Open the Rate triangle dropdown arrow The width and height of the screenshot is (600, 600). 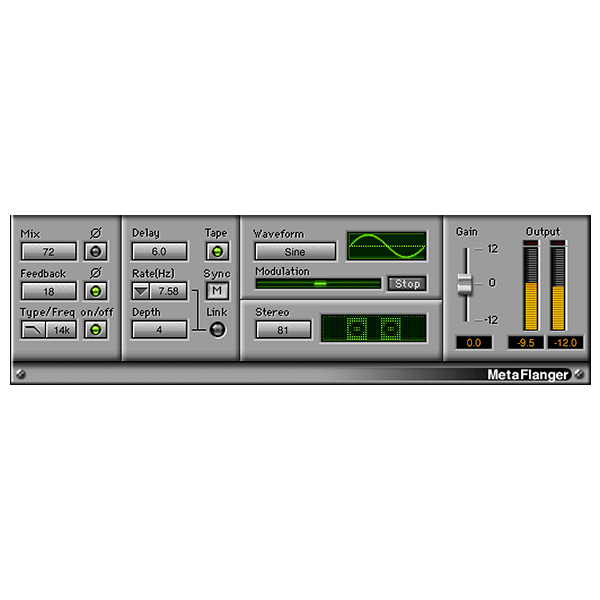pyautogui.click(x=141, y=291)
